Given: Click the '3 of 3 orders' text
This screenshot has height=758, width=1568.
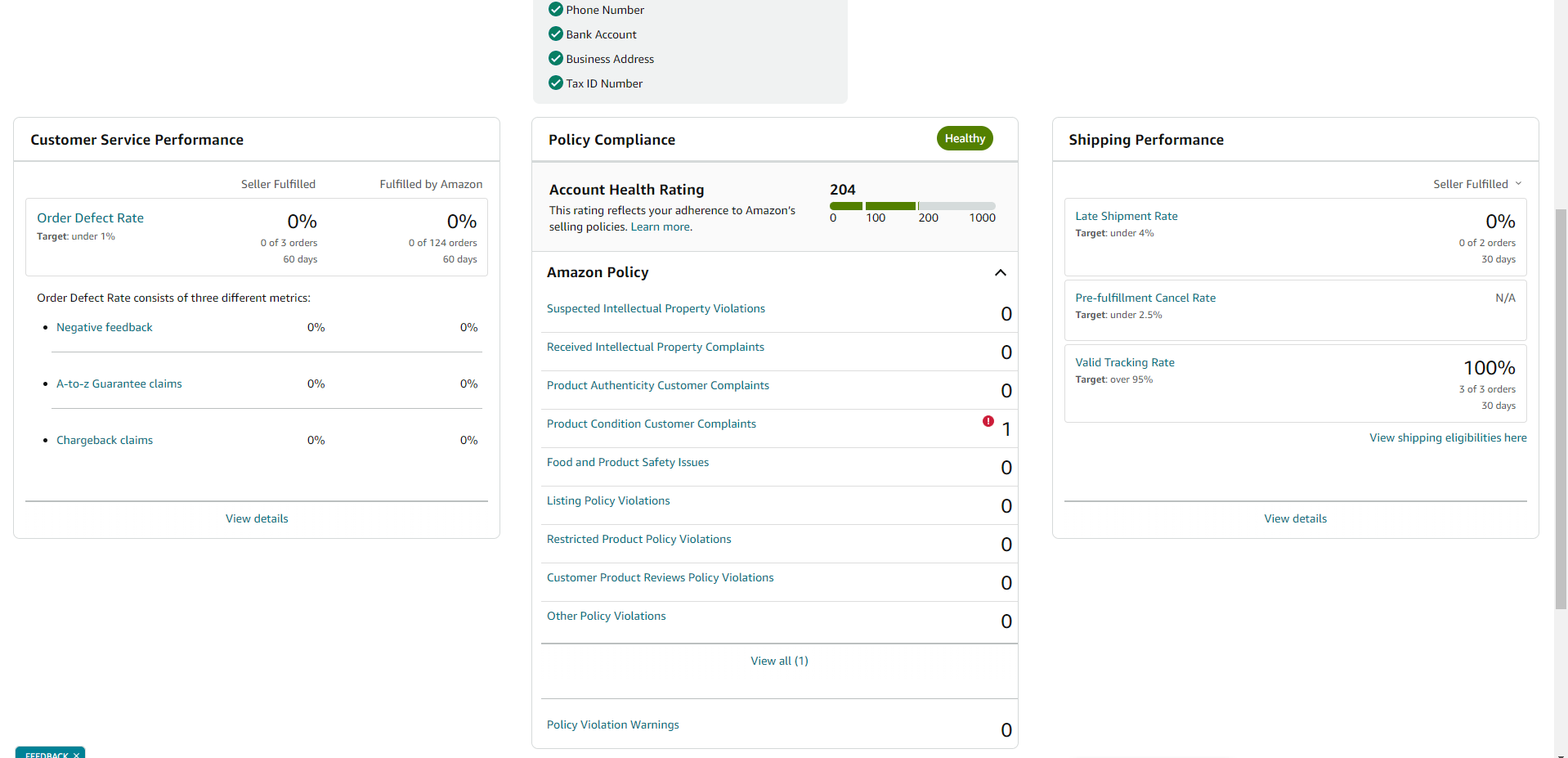Looking at the screenshot, I should pos(1487,389).
